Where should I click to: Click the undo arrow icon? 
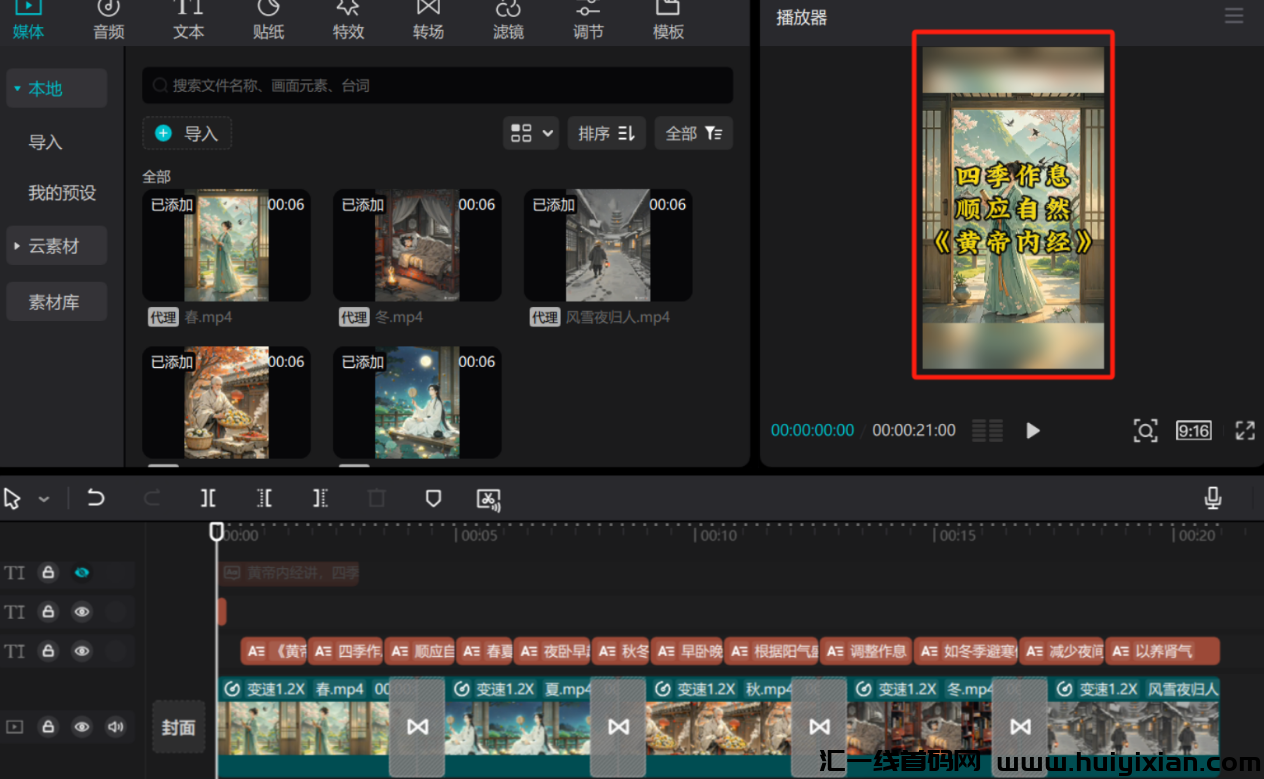tap(96, 498)
